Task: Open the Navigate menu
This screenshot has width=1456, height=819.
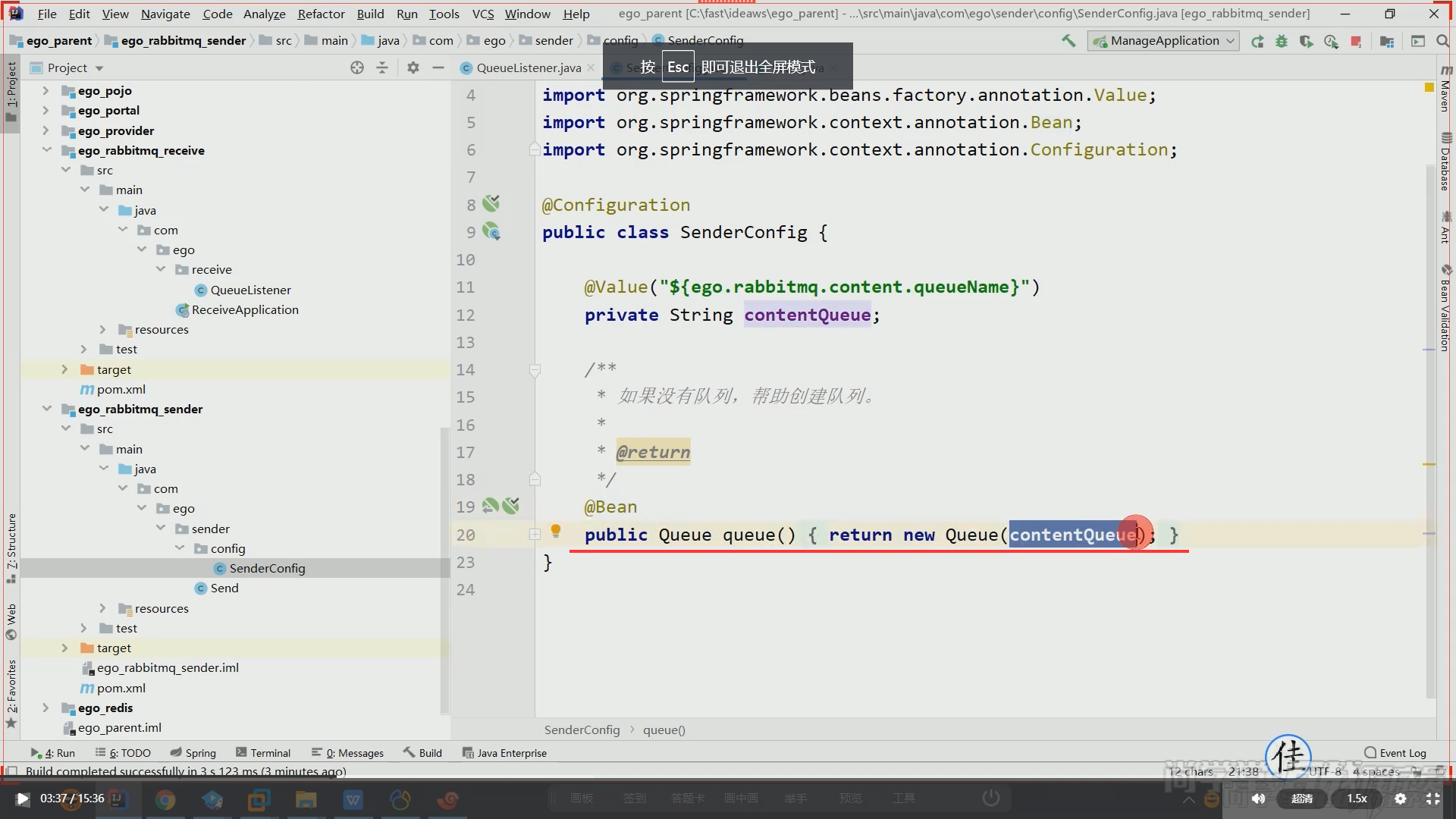Action: (165, 14)
